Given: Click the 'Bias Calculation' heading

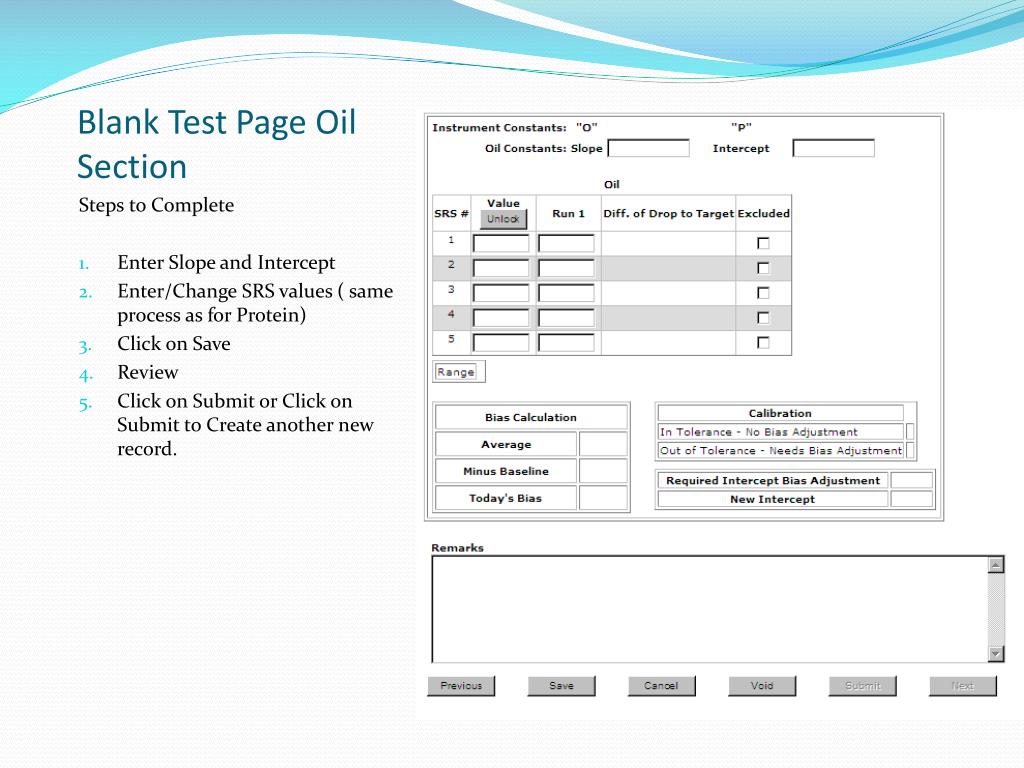Looking at the screenshot, I should point(531,417).
